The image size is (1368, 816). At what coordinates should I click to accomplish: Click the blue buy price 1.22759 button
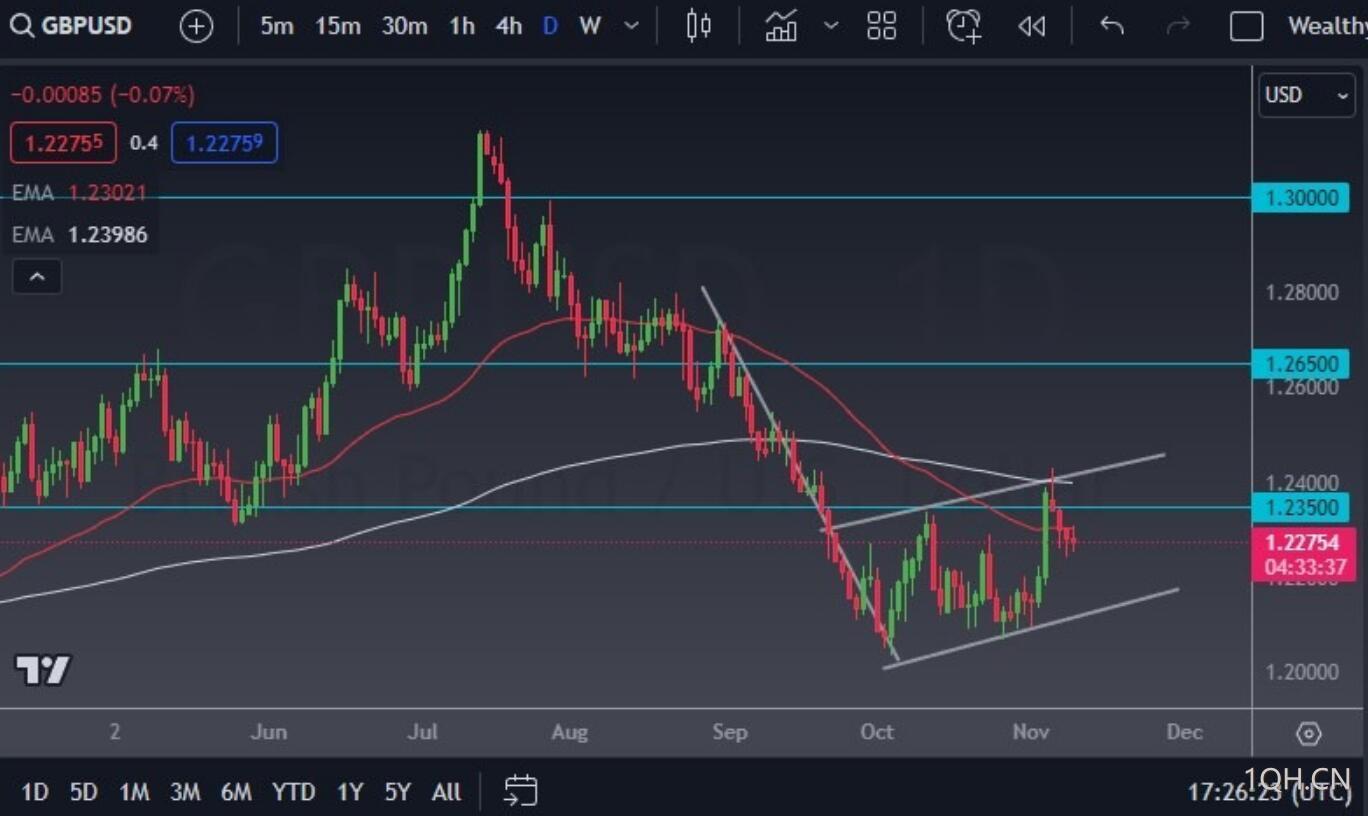(x=224, y=143)
